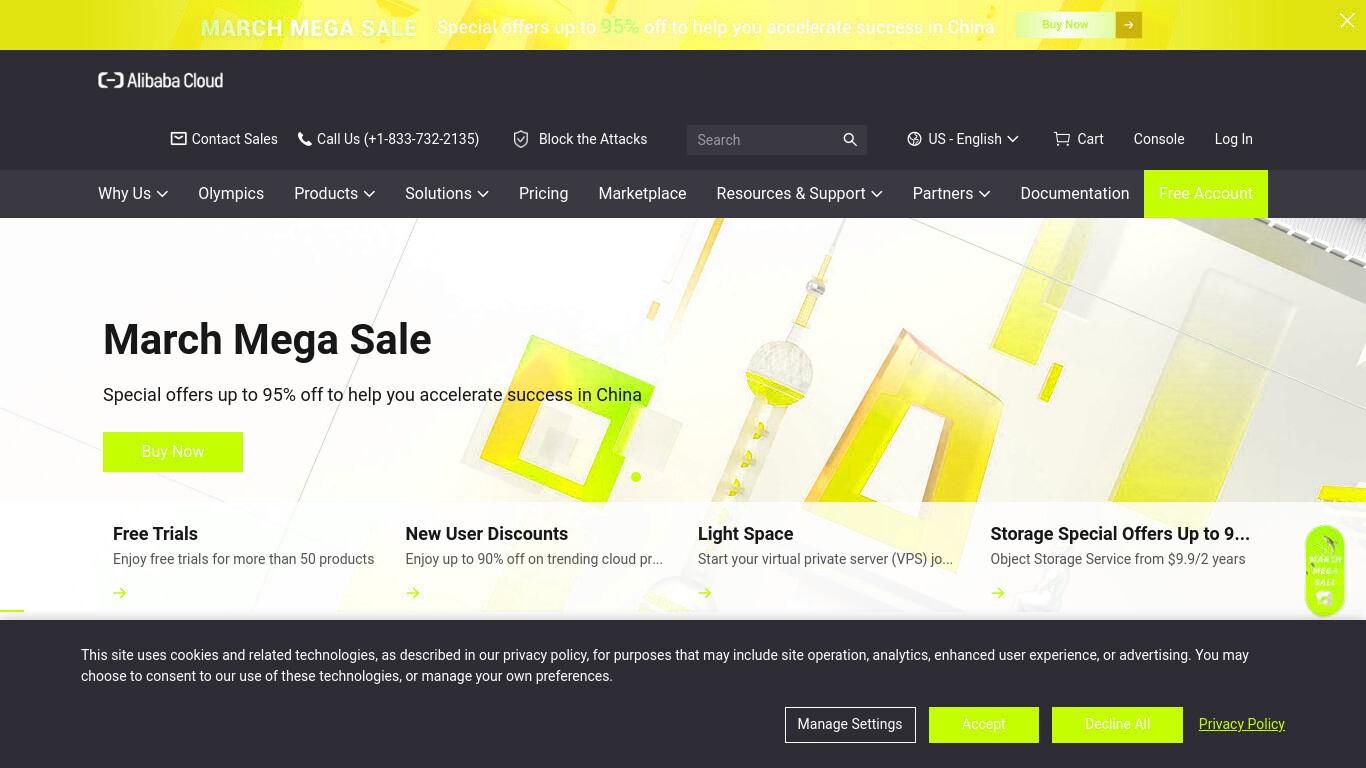Click the floating March Mega Sale badge
Image resolution: width=1366 pixels, height=768 pixels.
(x=1325, y=571)
